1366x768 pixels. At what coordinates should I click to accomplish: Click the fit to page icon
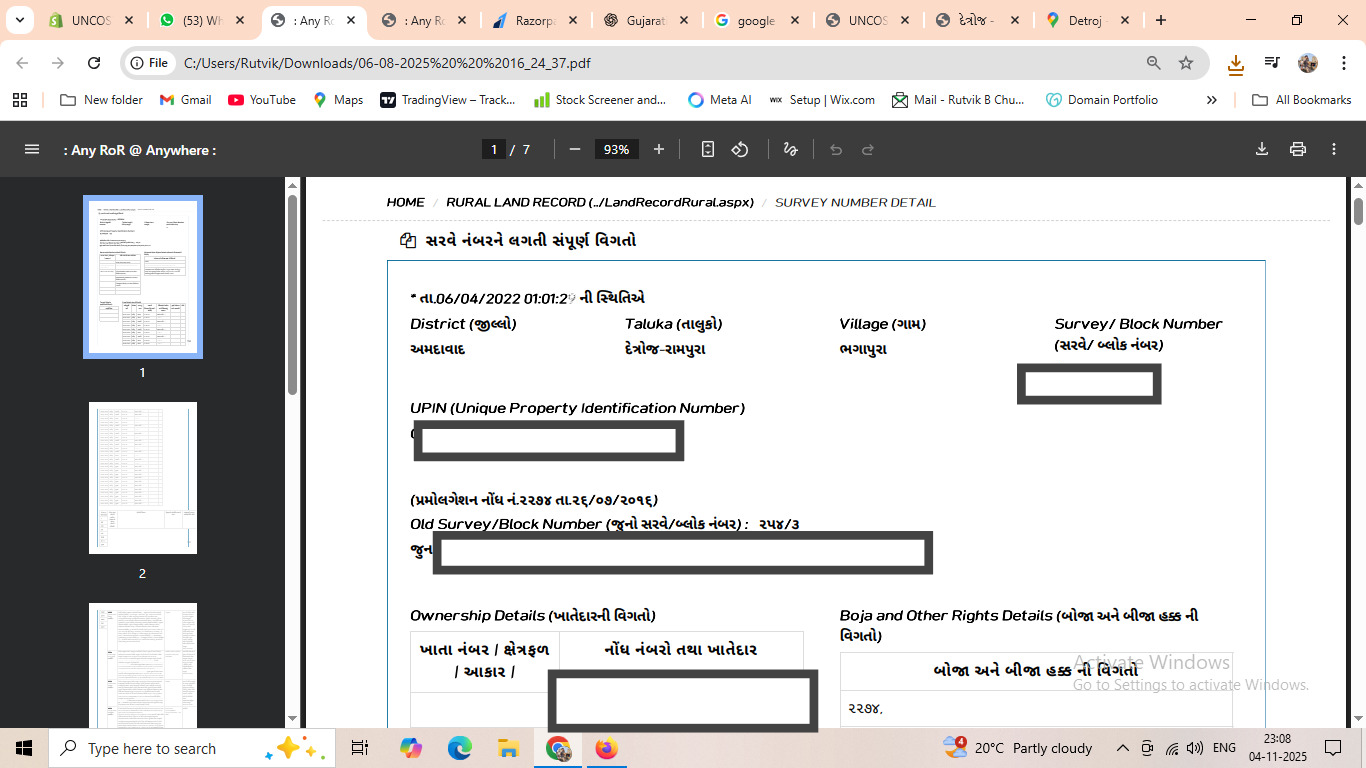coord(708,149)
